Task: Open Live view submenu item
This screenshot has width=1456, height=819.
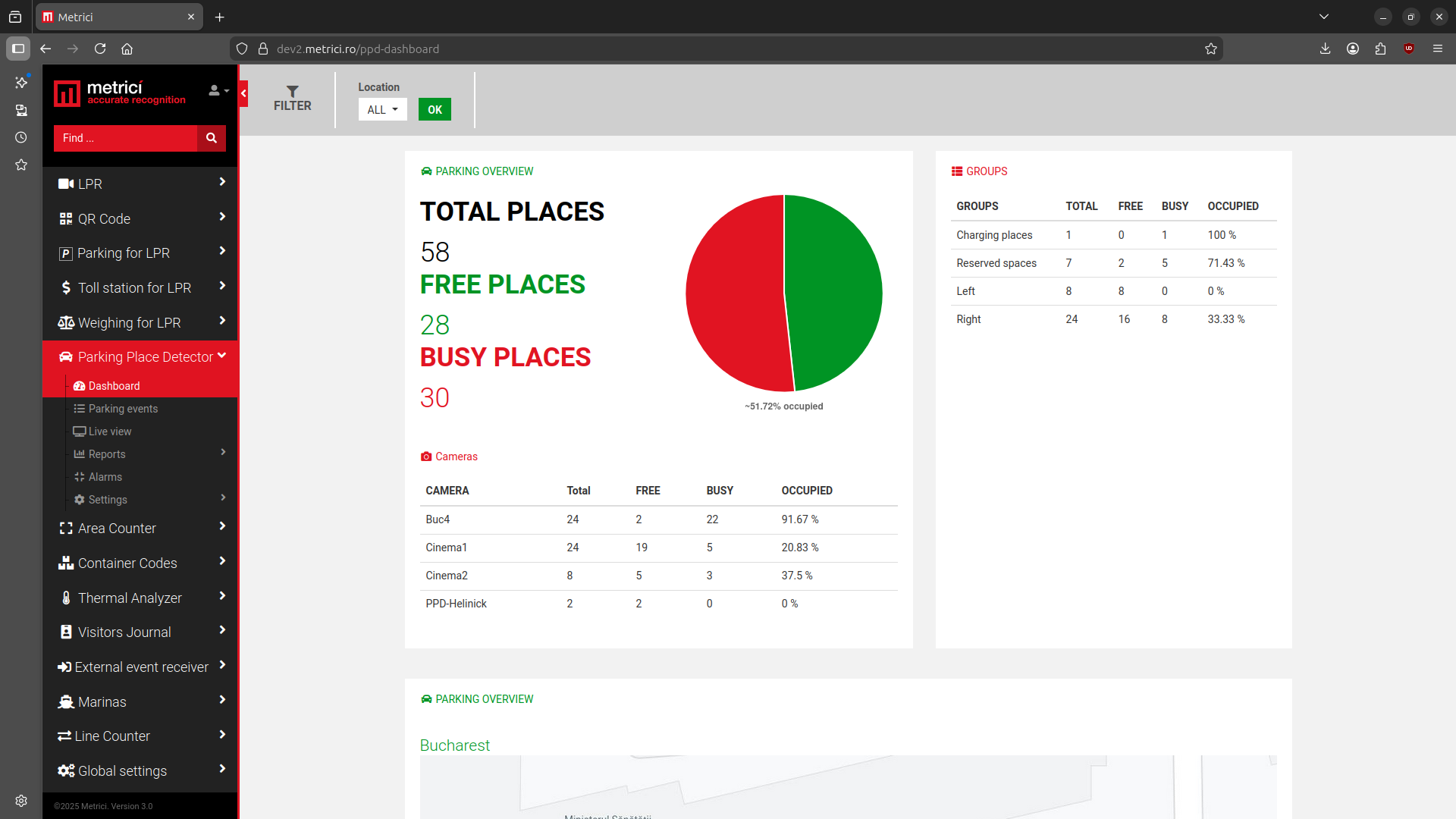Action: pos(110,431)
